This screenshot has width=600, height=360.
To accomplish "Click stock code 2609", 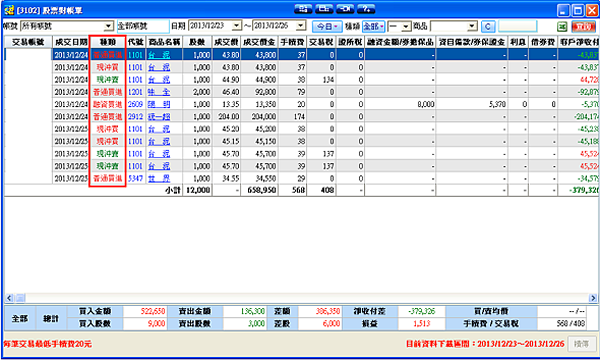I will (135, 104).
